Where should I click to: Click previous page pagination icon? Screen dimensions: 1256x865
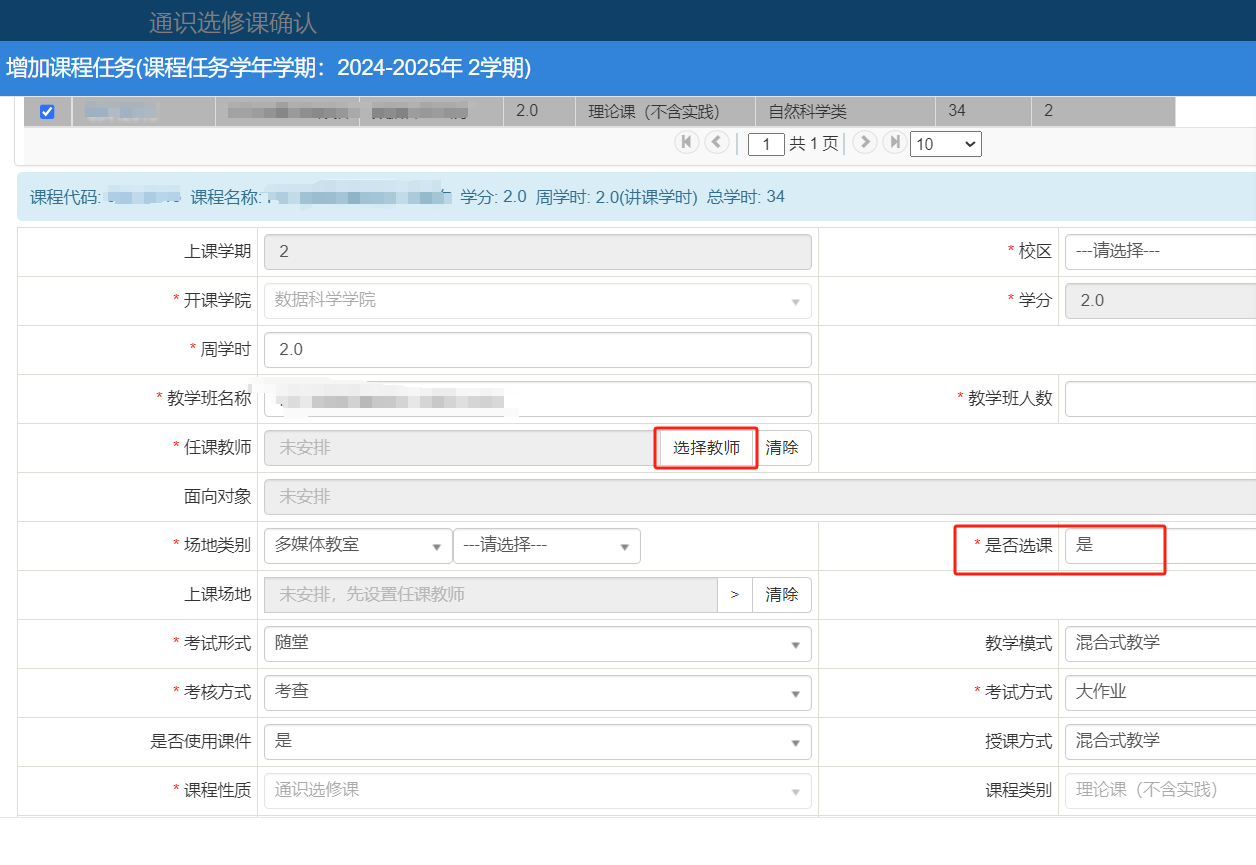pyautogui.click(x=717, y=142)
